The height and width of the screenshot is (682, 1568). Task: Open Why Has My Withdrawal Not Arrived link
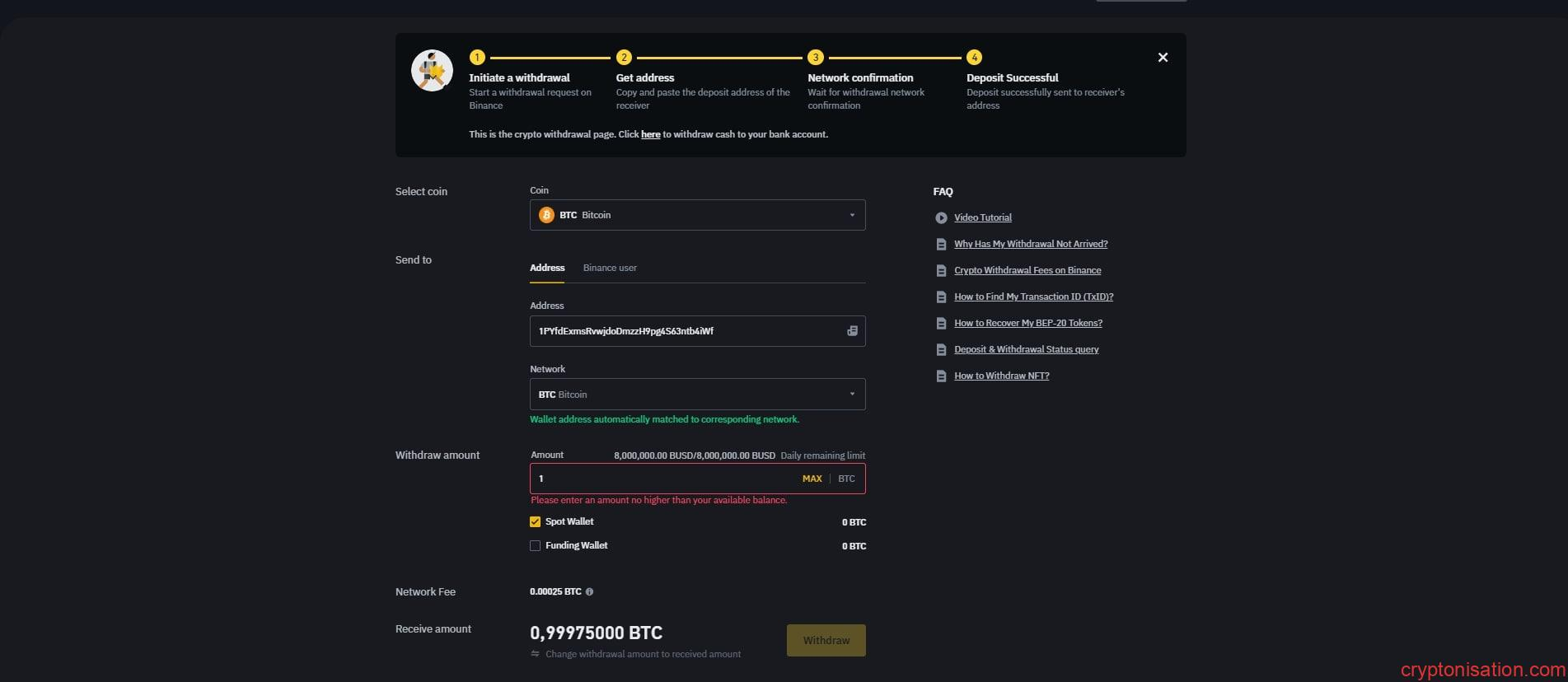point(1031,244)
